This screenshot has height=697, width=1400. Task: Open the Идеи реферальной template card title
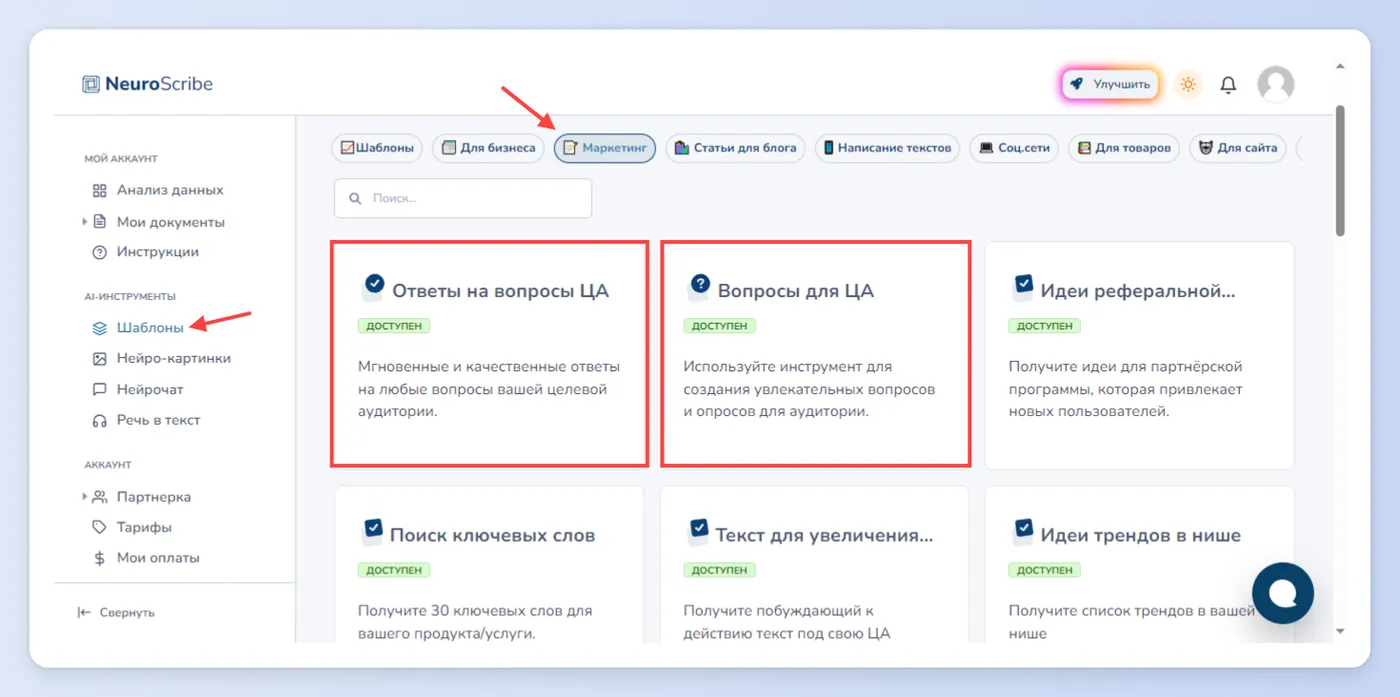click(1138, 291)
